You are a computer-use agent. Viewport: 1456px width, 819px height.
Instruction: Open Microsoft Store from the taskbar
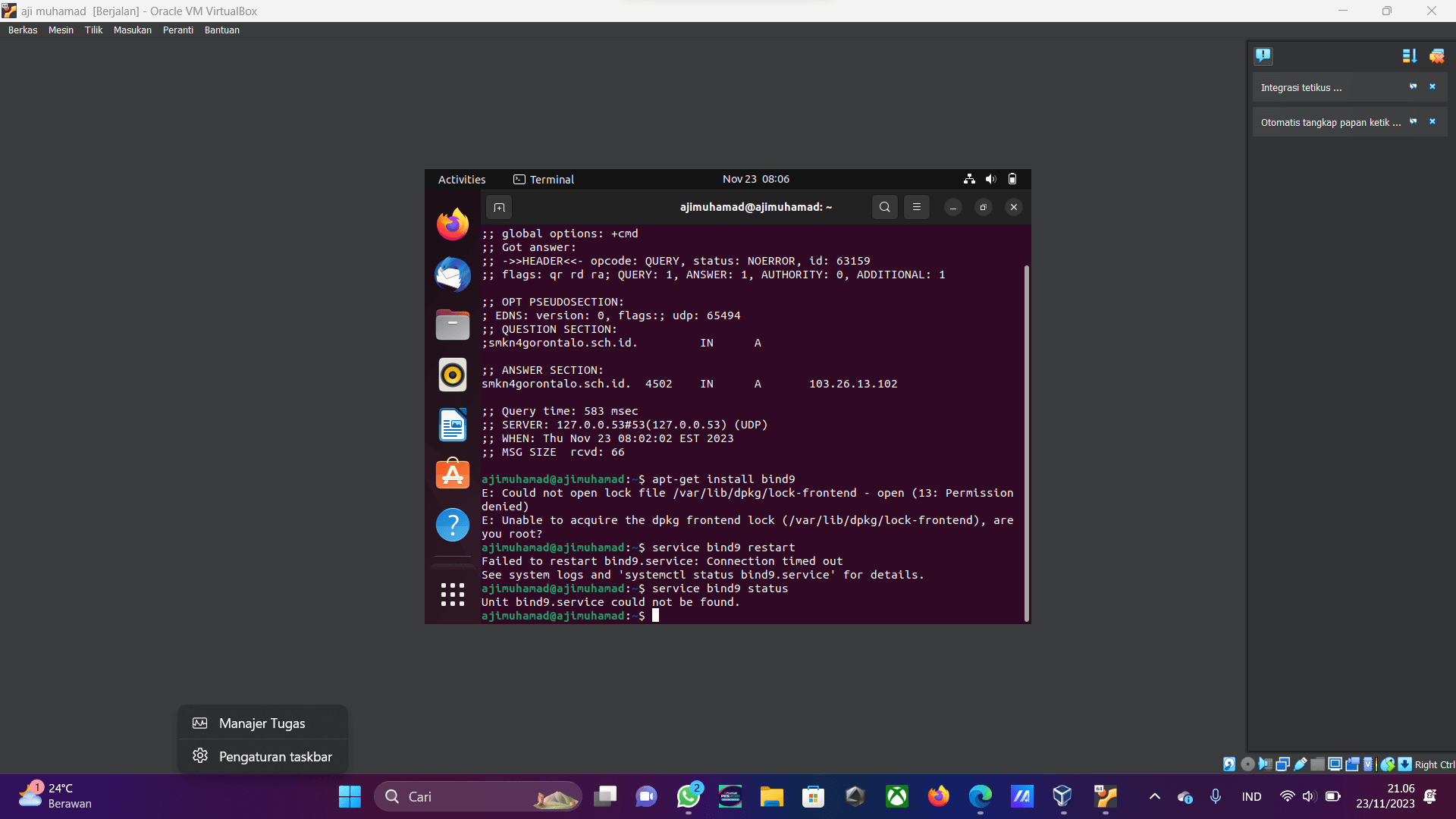coord(814,797)
